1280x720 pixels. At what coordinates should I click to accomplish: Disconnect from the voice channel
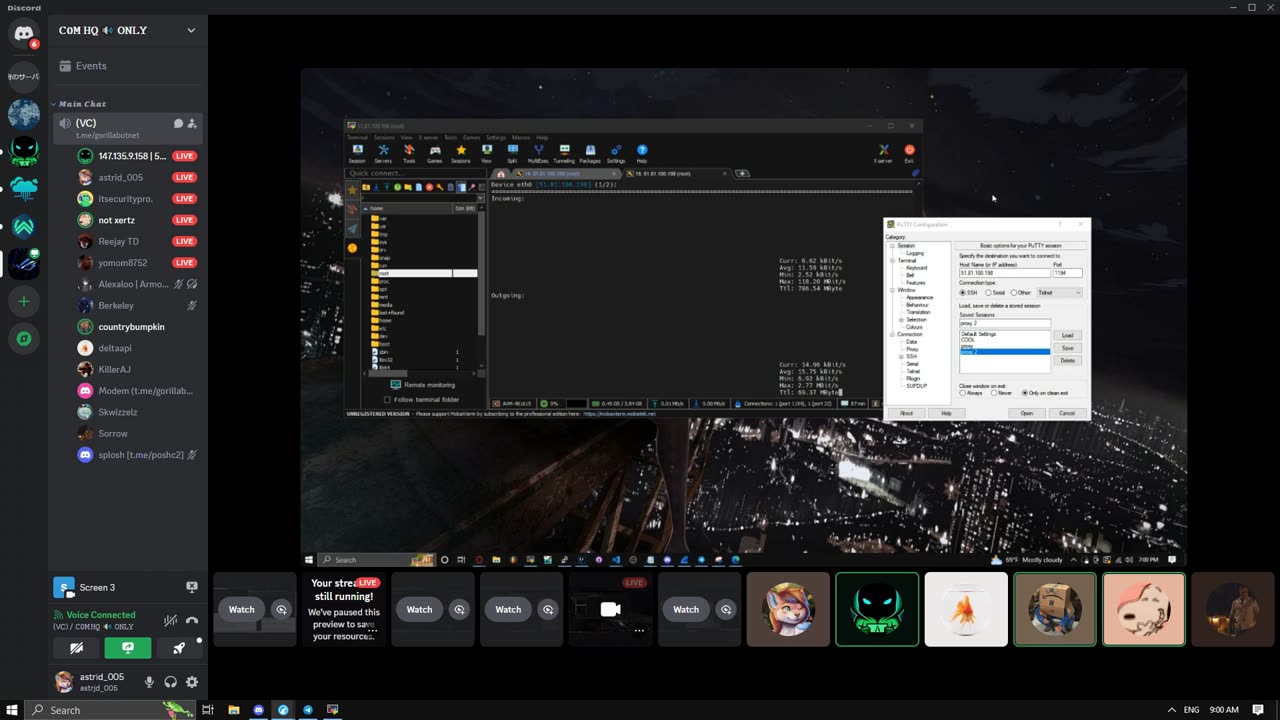pos(192,620)
